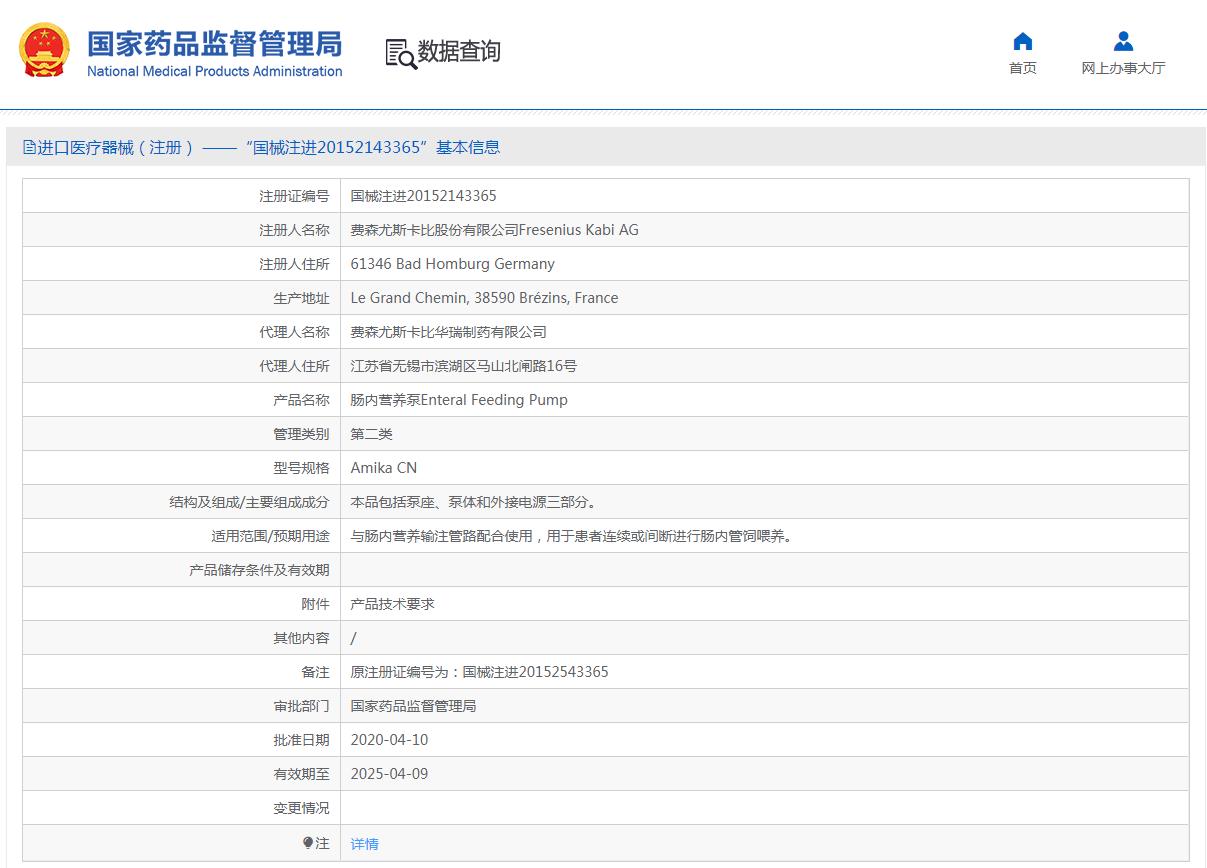Select the intended use text 与肠内营养输注管路配合使用
This screenshot has height=868, width=1207.
[571, 536]
